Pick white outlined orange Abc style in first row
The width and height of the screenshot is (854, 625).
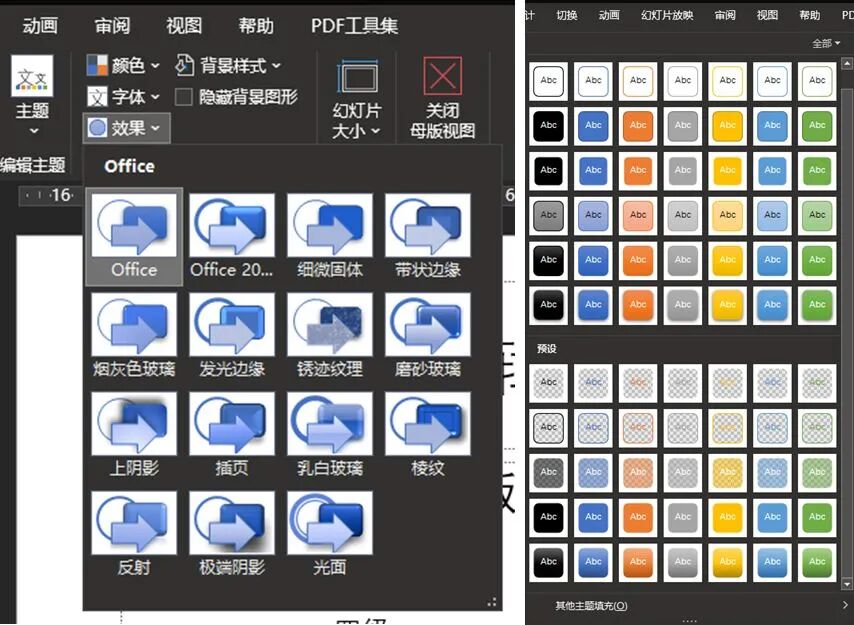tap(638, 81)
